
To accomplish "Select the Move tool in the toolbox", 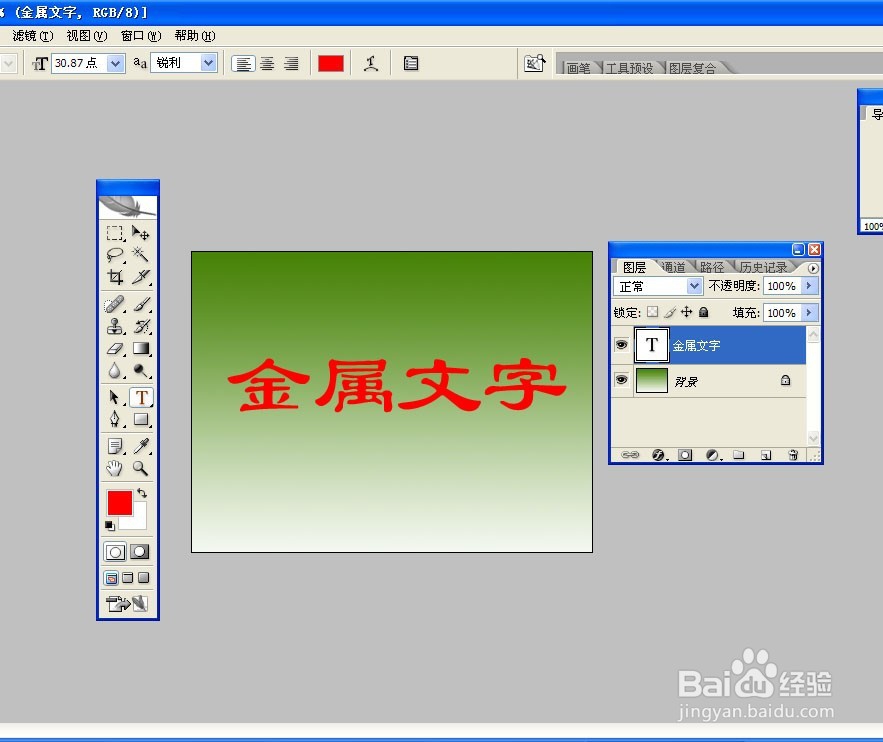I will tap(141, 233).
